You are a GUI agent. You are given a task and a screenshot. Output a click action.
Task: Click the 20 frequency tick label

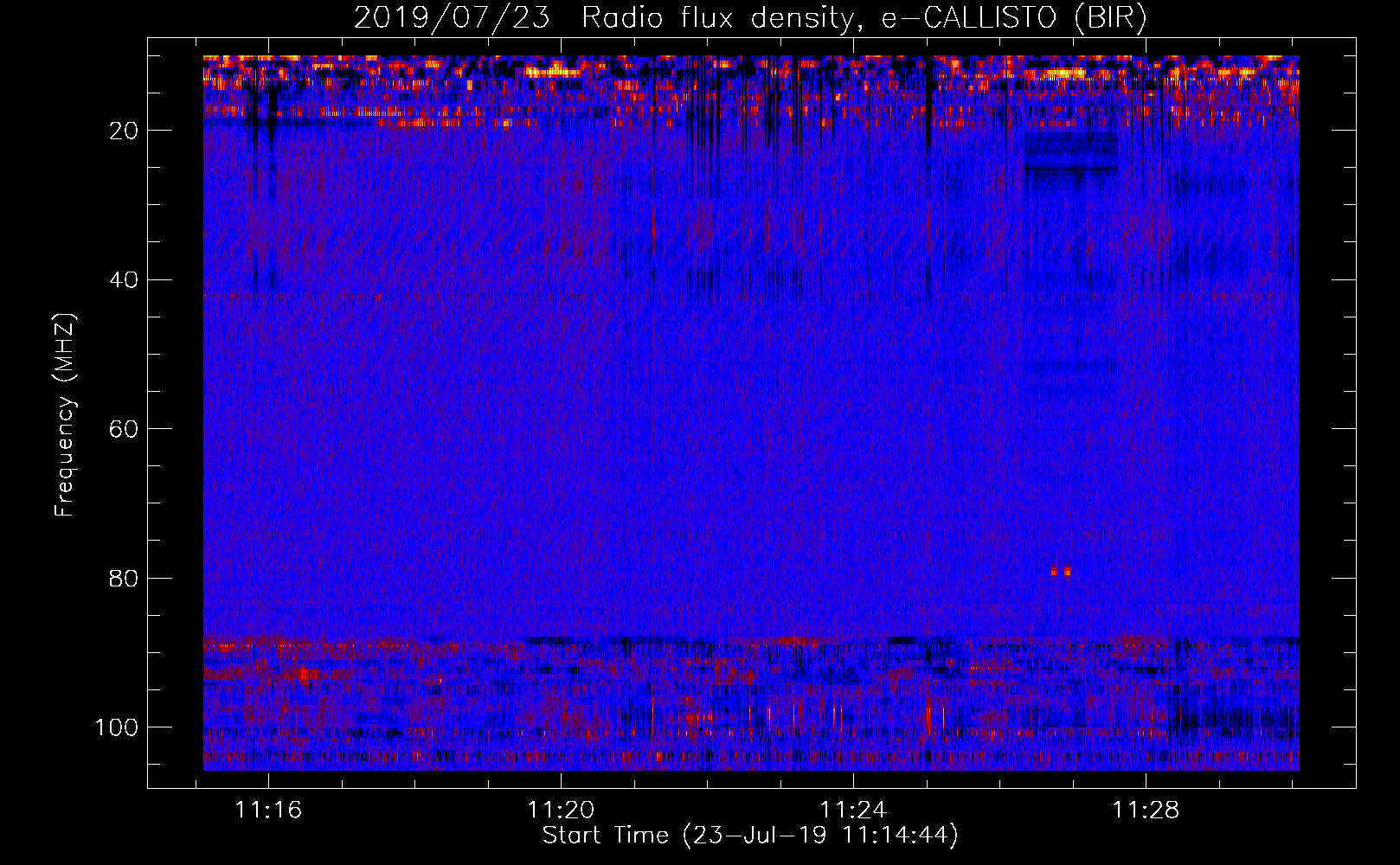tap(125, 131)
